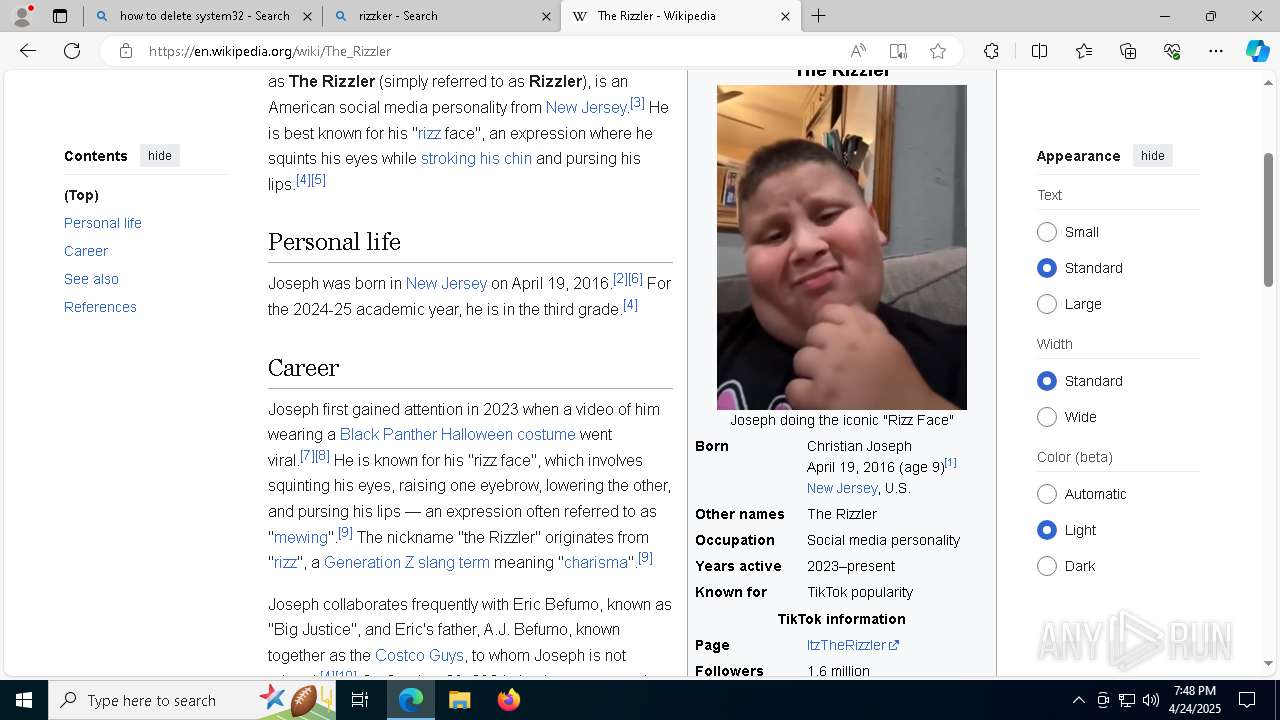Select Standard width option
The width and height of the screenshot is (1280, 720).
[x=1047, y=381]
